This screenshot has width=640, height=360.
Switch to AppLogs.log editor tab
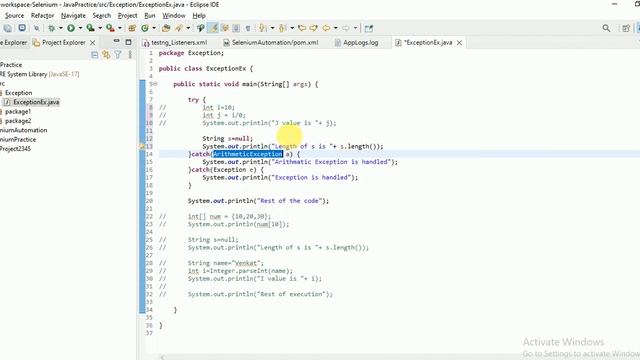(357, 42)
